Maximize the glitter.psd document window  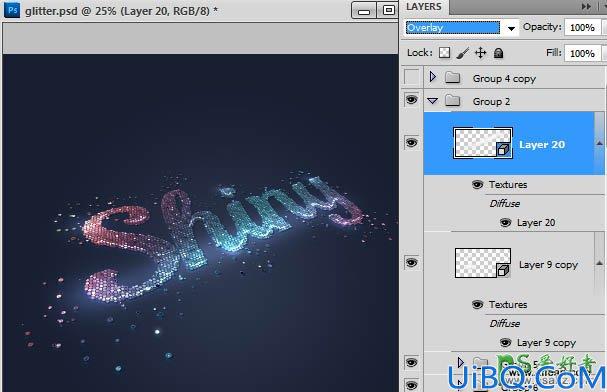389,10
